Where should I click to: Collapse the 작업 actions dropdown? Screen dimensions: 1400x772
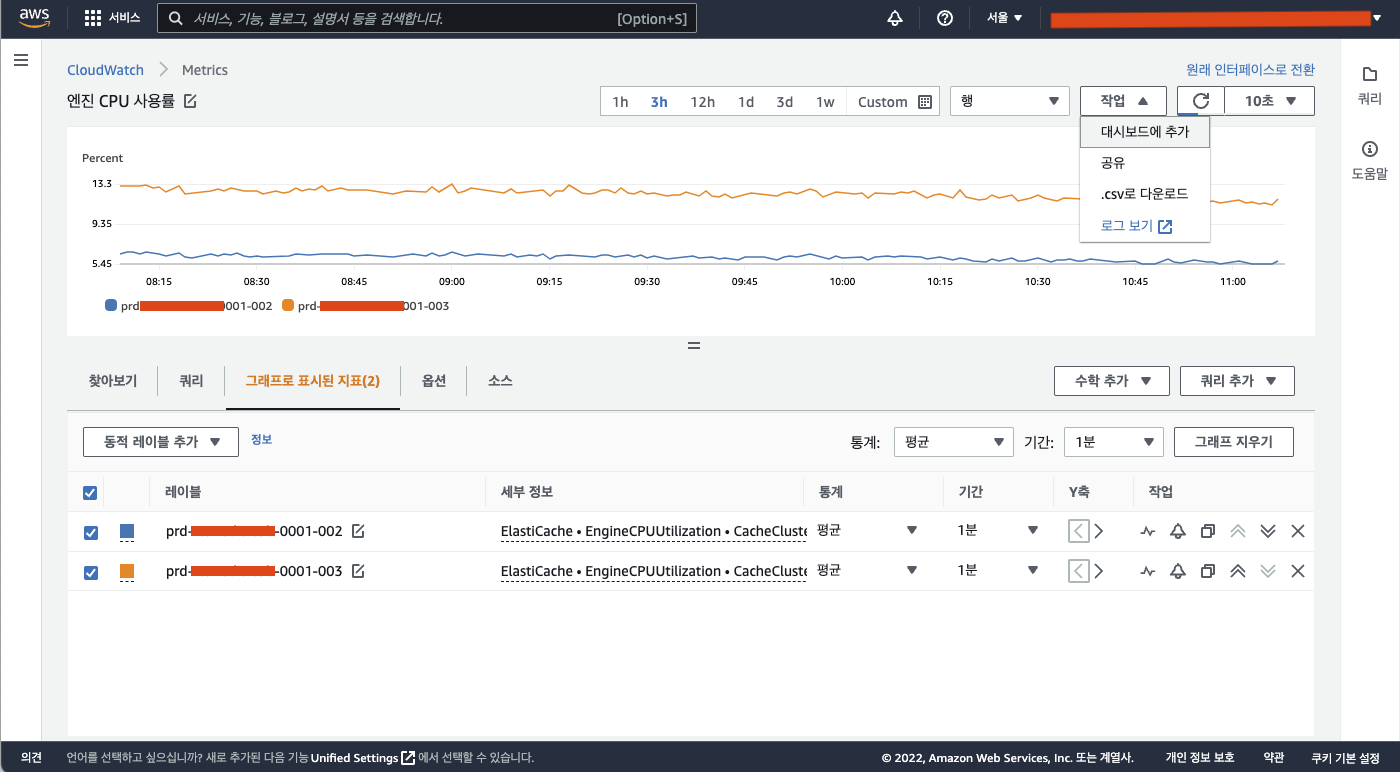tap(1123, 101)
